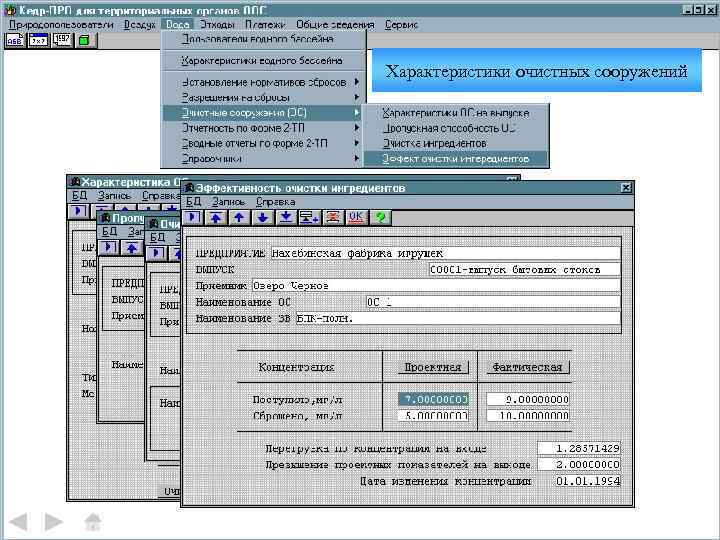Click projected Поступило value 7.00000000
The image size is (720, 540).
tap(433, 399)
